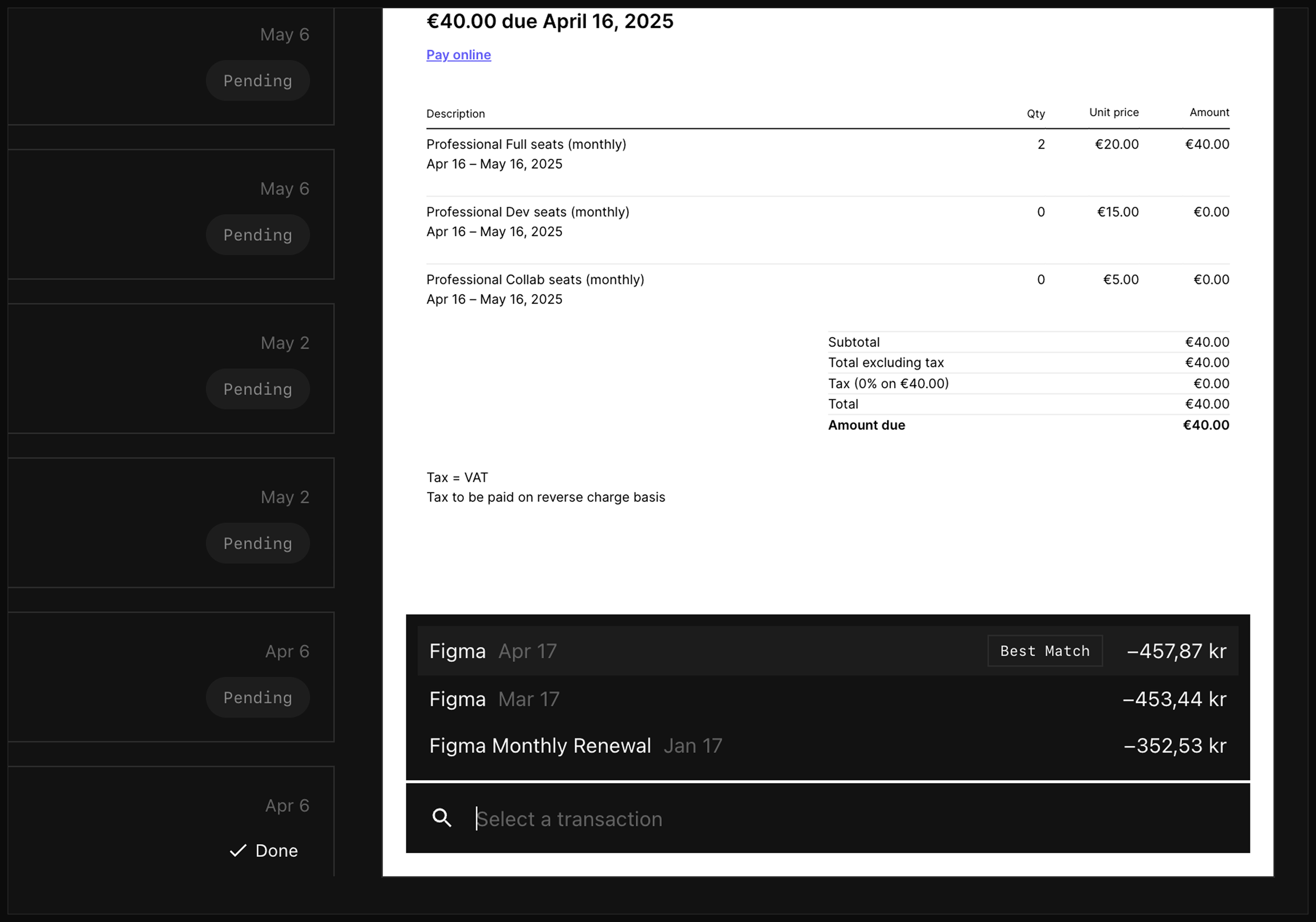Click the Pending badge on first May 6 item
This screenshot has width=1316, height=922.
[x=258, y=81]
